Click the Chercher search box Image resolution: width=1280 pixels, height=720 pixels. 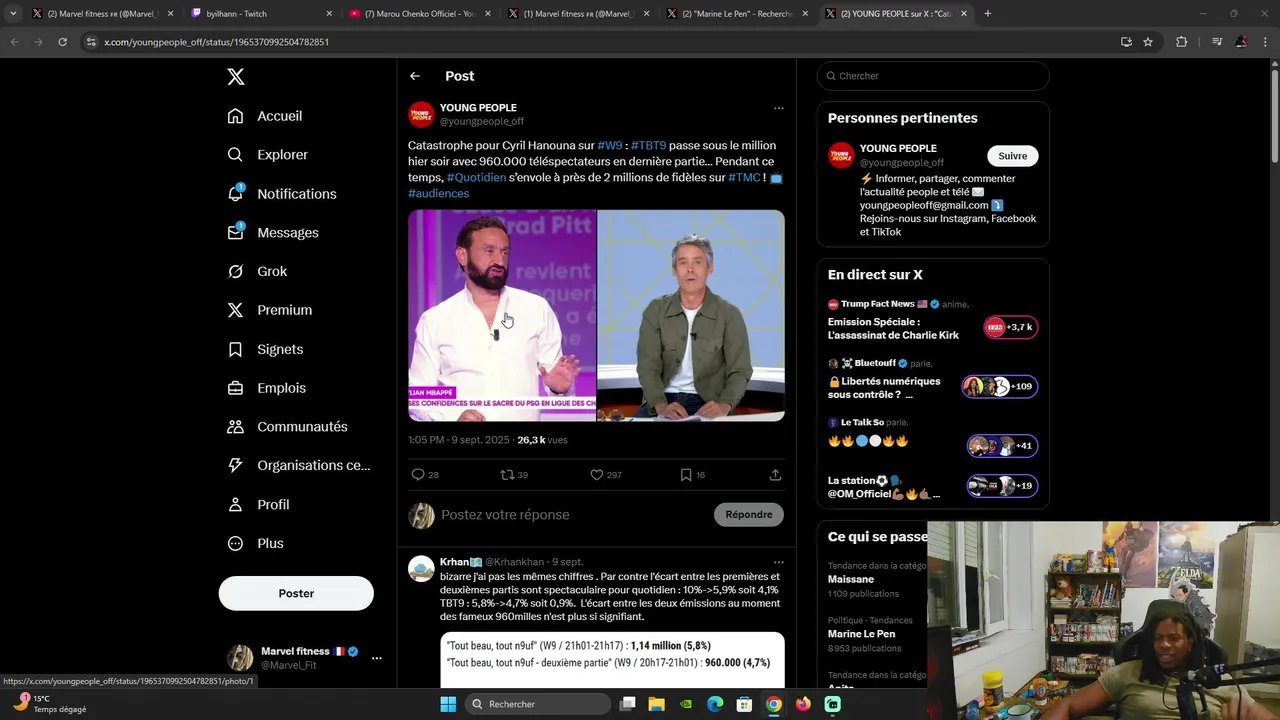(933, 76)
